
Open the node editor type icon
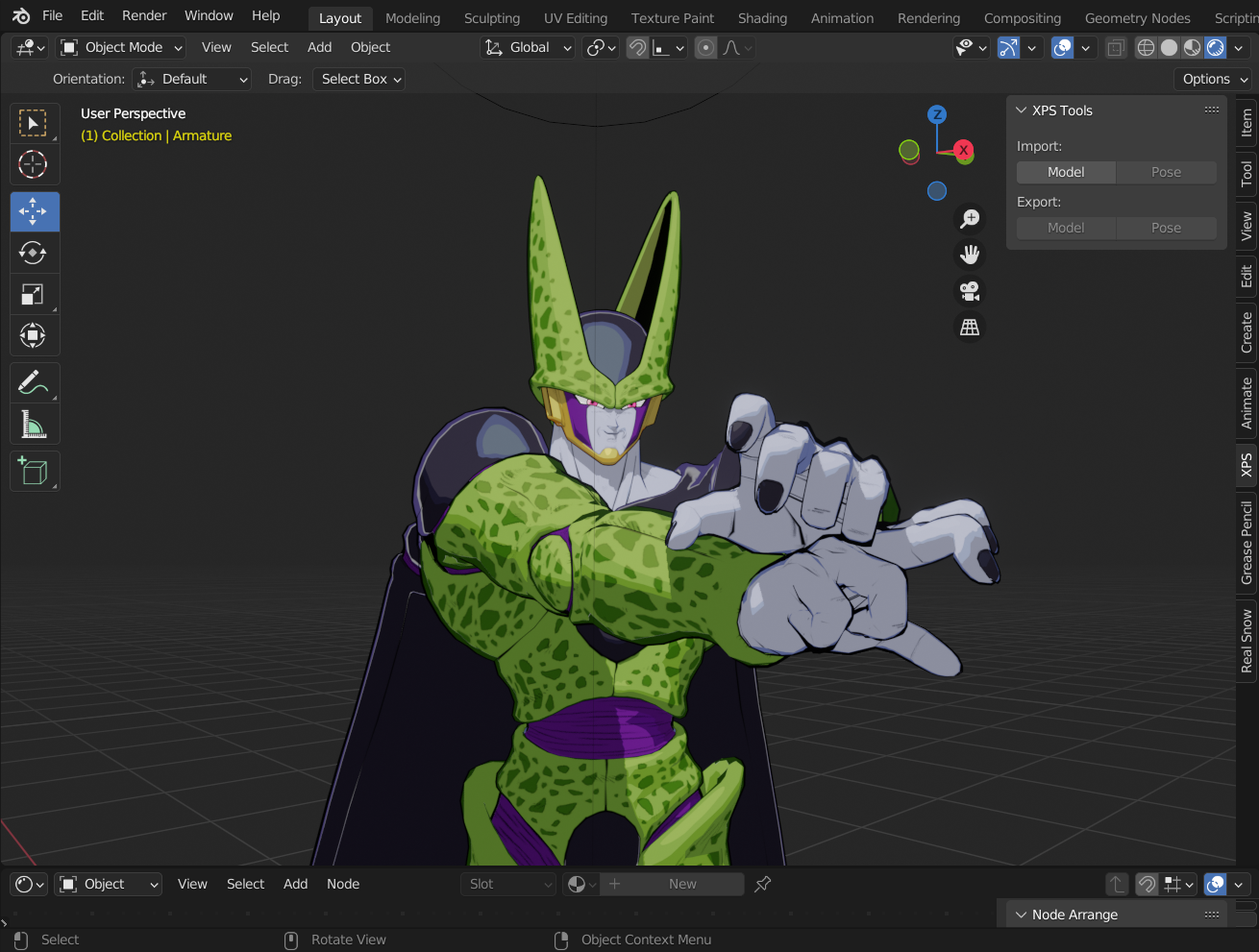tap(30, 884)
